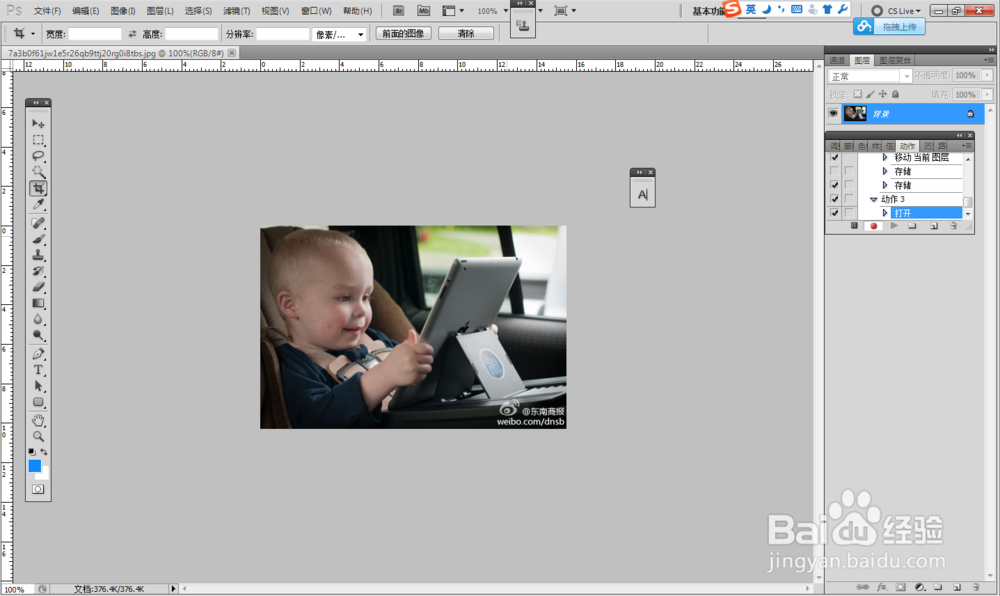The height and width of the screenshot is (596, 1000).
Task: Swap width and height values
Action: (132, 34)
